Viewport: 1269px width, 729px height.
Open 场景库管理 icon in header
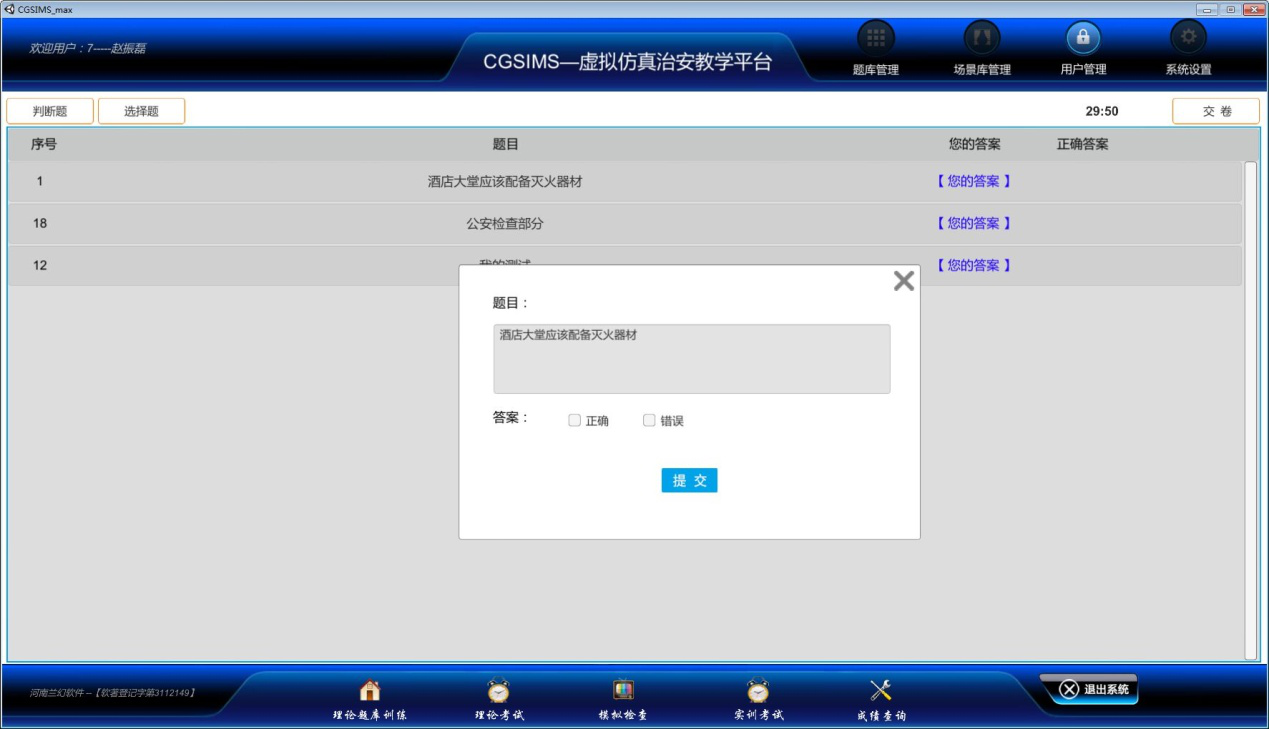[981, 39]
